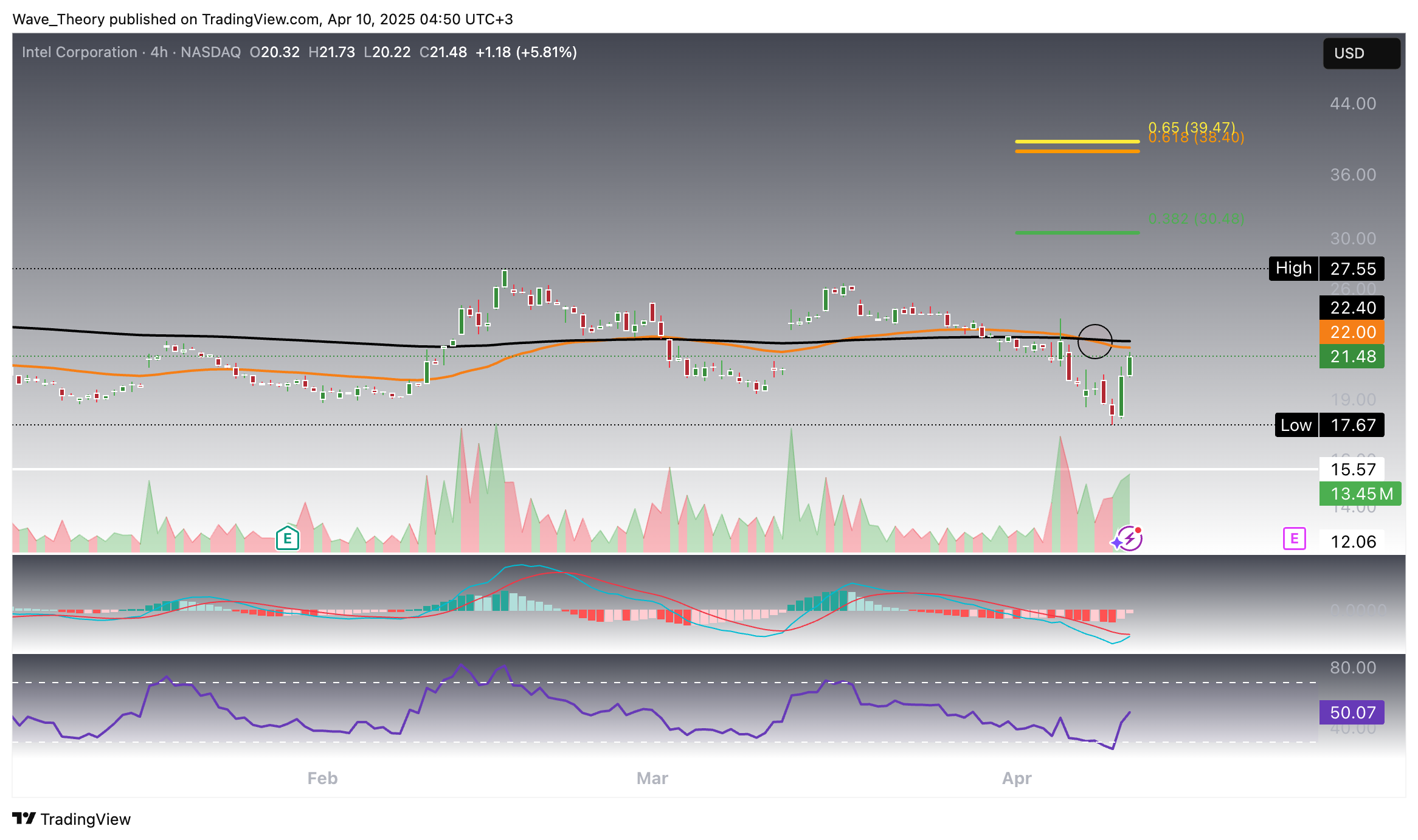Click the USD currency button

click(x=1361, y=53)
